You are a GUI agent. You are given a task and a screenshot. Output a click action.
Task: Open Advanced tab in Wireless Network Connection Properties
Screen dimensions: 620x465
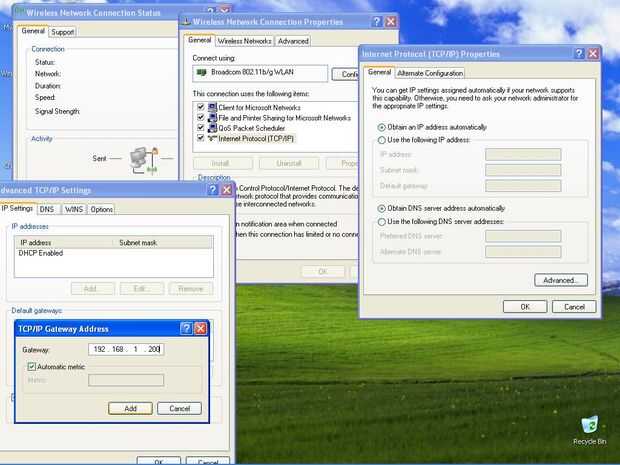tap(293, 41)
